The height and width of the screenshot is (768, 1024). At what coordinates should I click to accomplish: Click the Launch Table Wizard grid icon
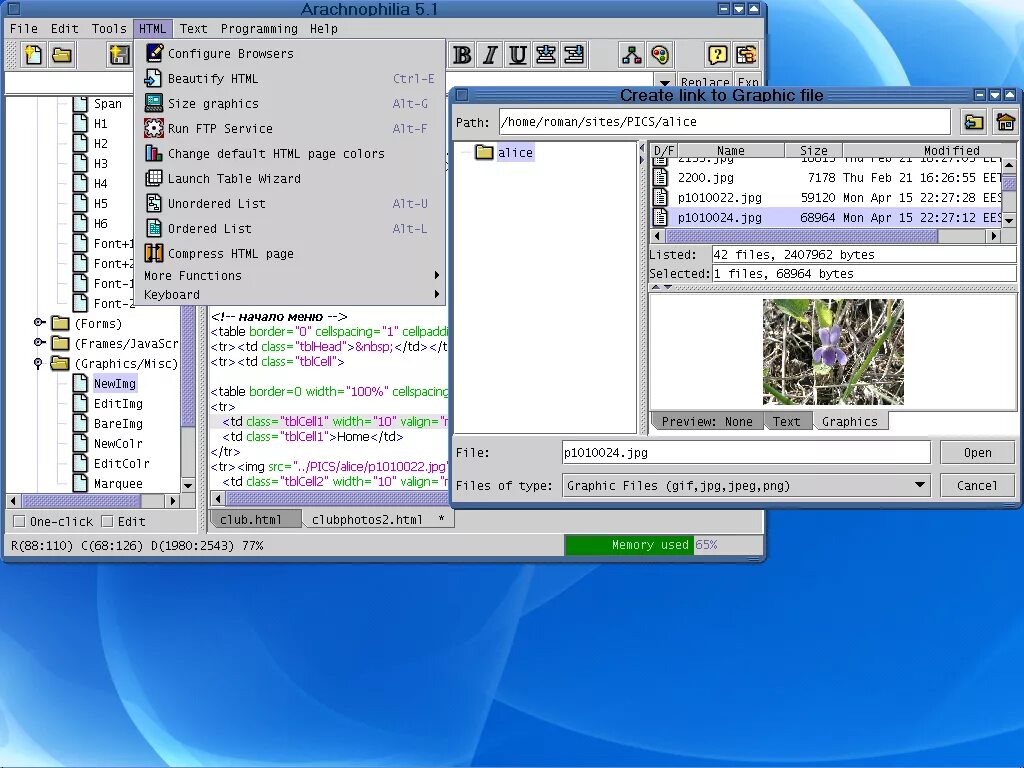coord(154,178)
